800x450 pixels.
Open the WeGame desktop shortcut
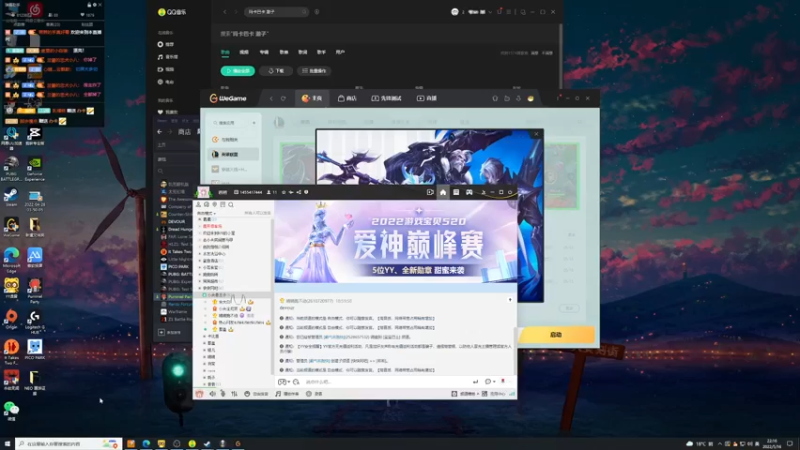click(x=11, y=228)
